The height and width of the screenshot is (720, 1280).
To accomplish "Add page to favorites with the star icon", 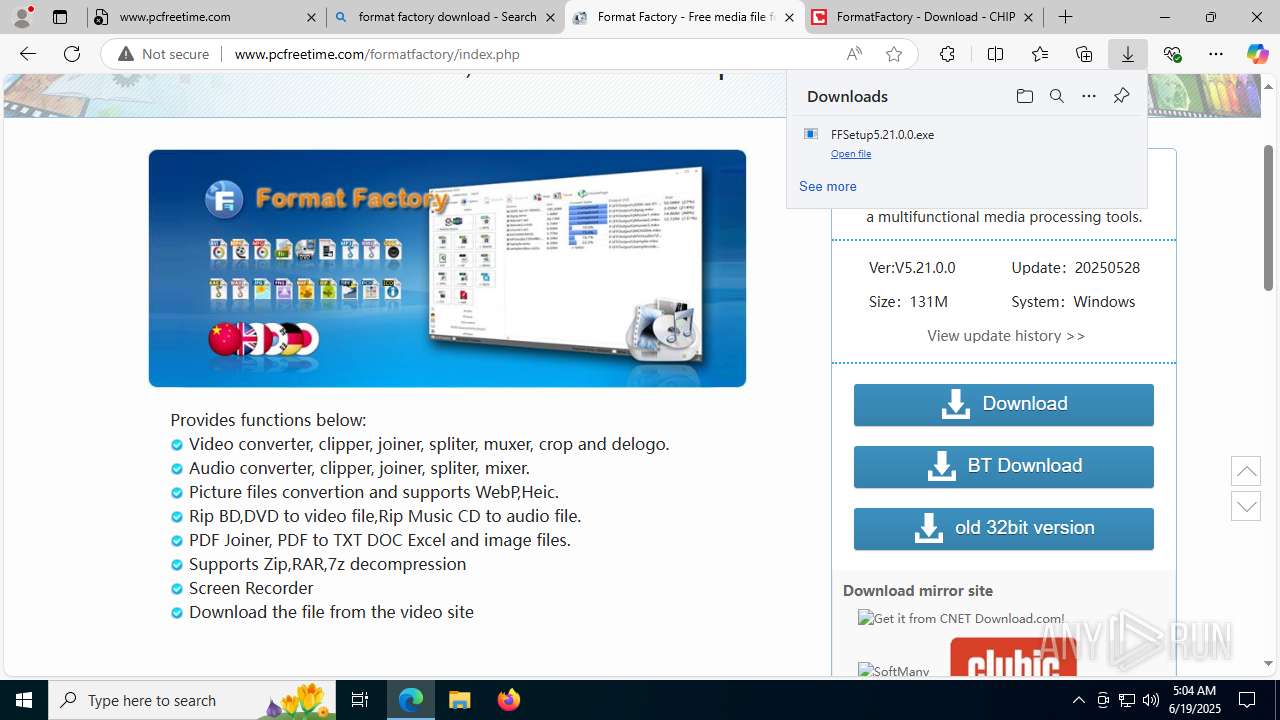I will tap(894, 54).
